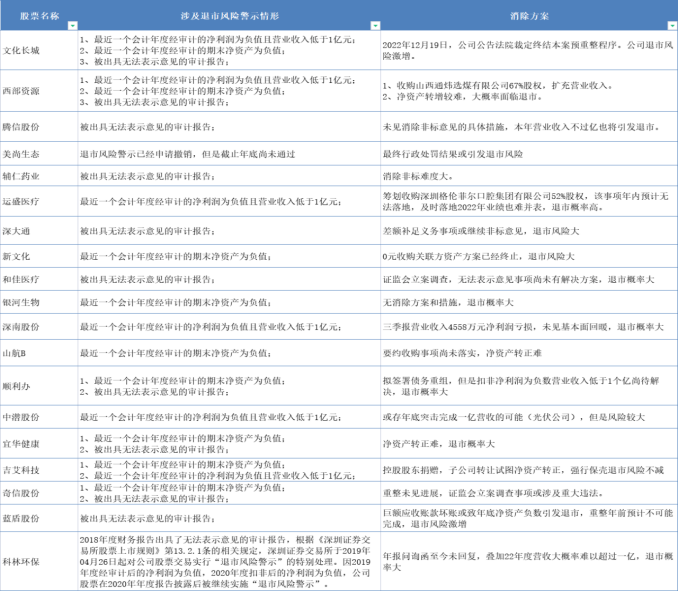
Task: Click the 无消除方案和措施 plan cell
Action: pos(529,302)
